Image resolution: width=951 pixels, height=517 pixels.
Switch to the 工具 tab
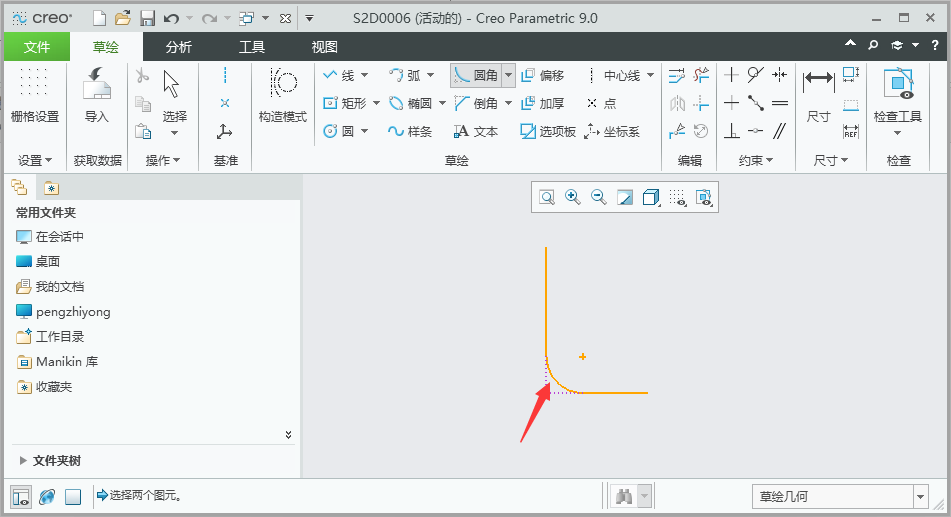point(252,47)
